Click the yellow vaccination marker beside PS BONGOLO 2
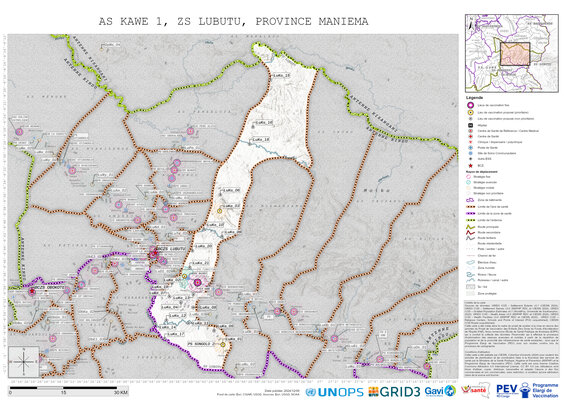The image size is (566, 400). (223, 344)
